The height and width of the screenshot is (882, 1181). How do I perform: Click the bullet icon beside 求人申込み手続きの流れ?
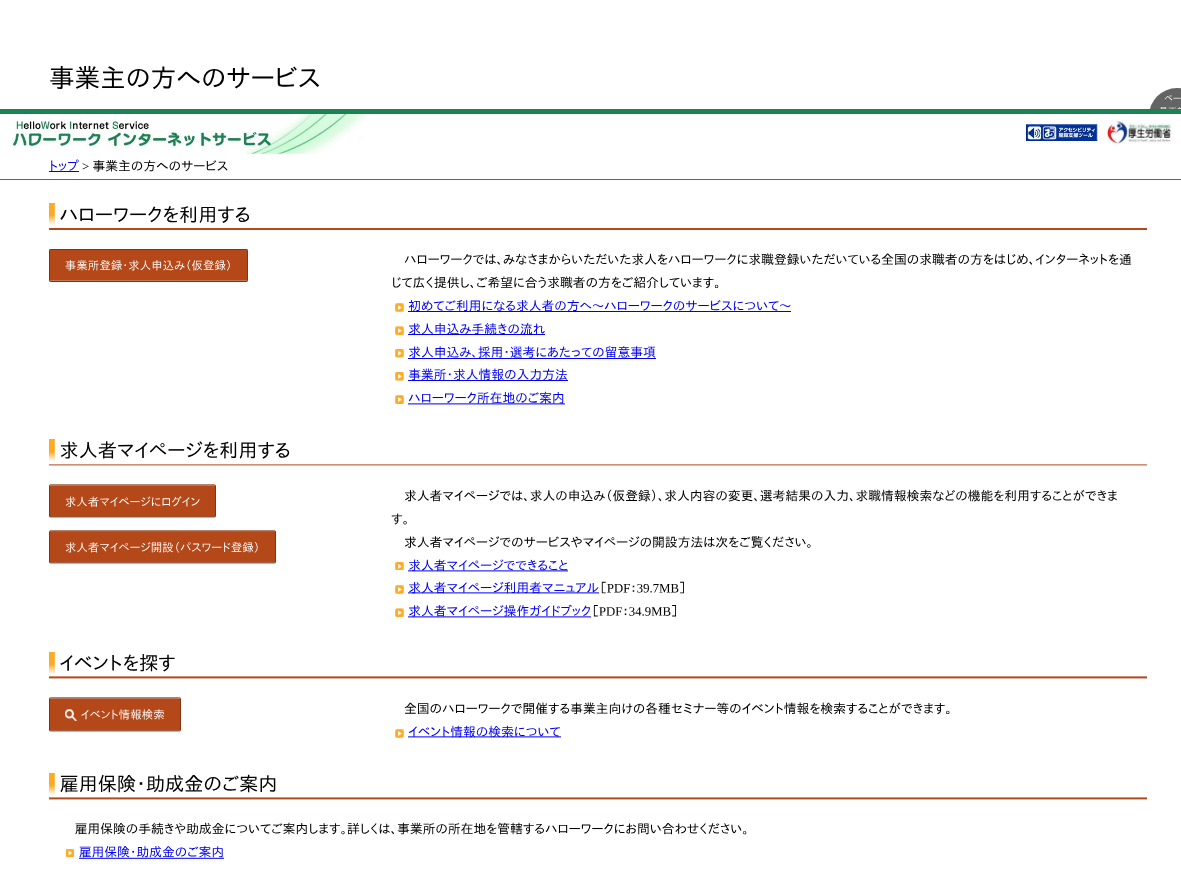[x=399, y=330]
